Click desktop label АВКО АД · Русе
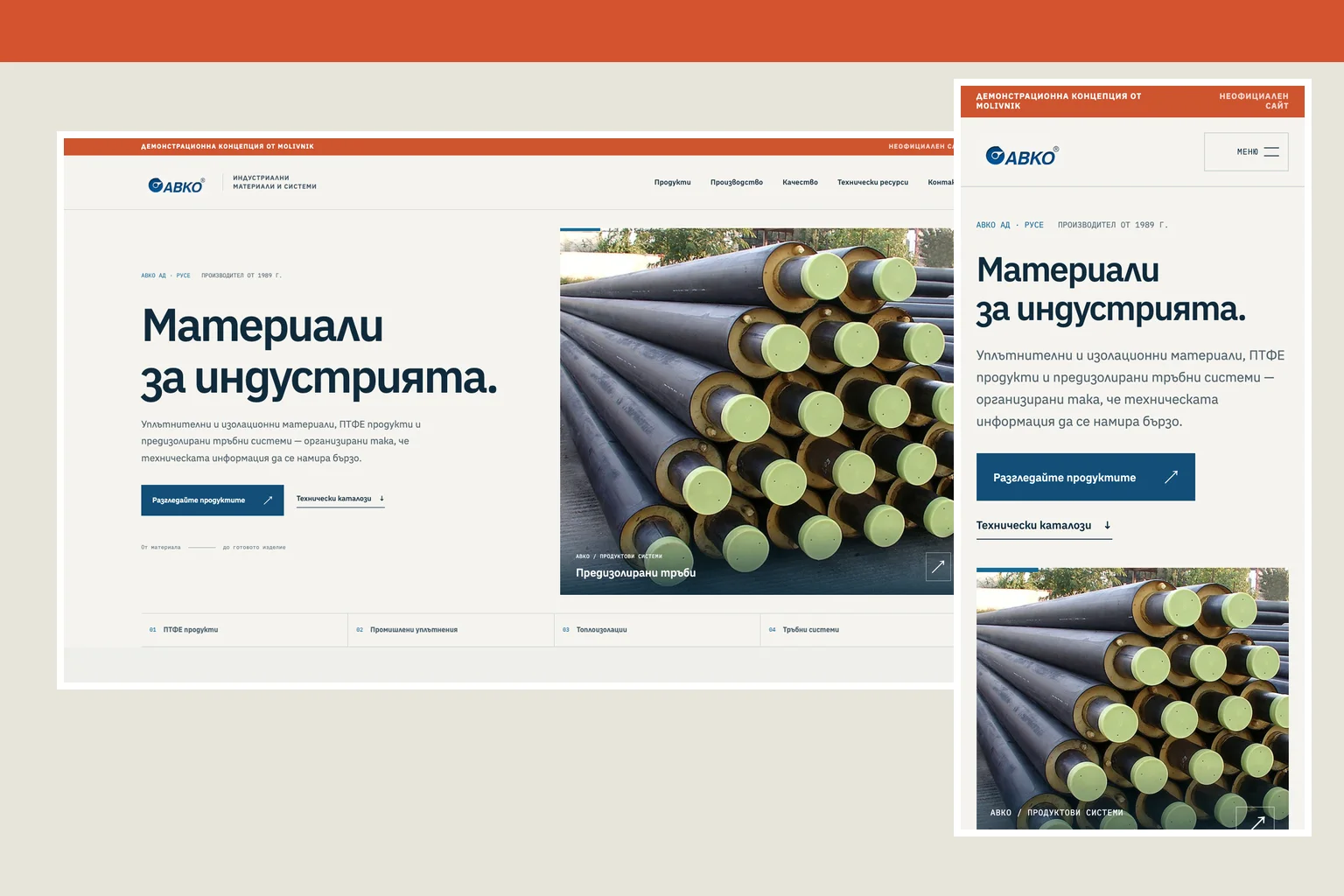 coord(165,276)
